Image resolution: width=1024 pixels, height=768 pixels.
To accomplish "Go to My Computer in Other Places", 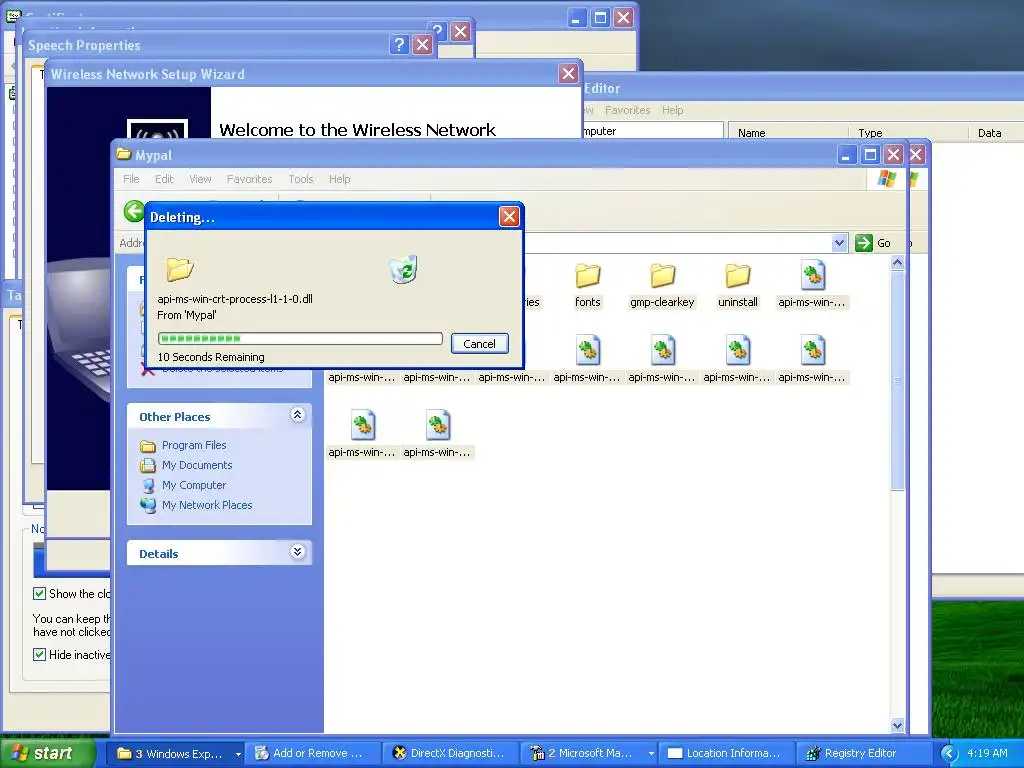I will click(194, 485).
